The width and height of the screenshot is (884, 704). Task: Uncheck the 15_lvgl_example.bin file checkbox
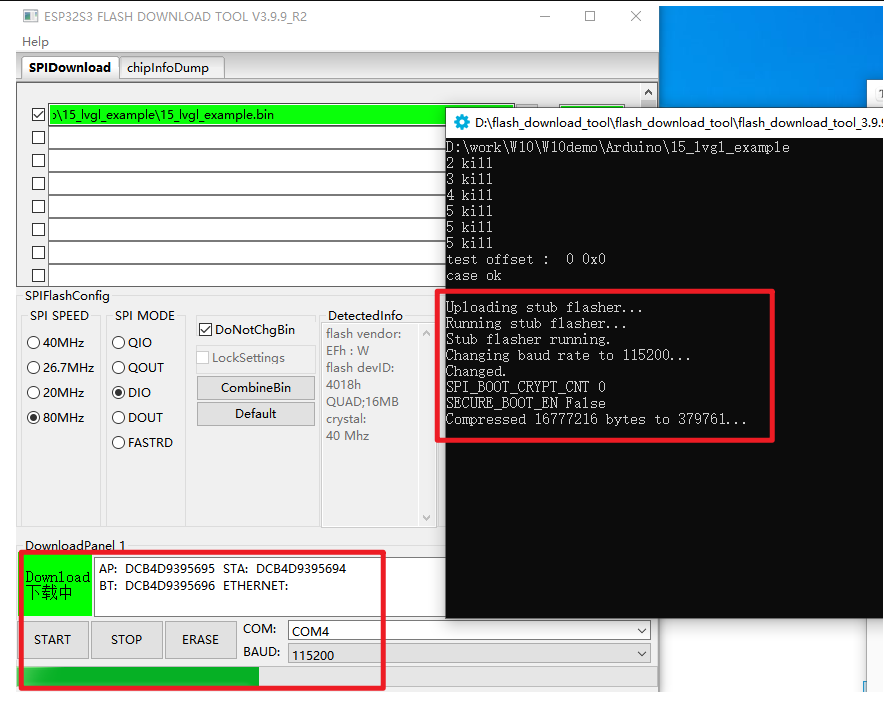coord(38,115)
